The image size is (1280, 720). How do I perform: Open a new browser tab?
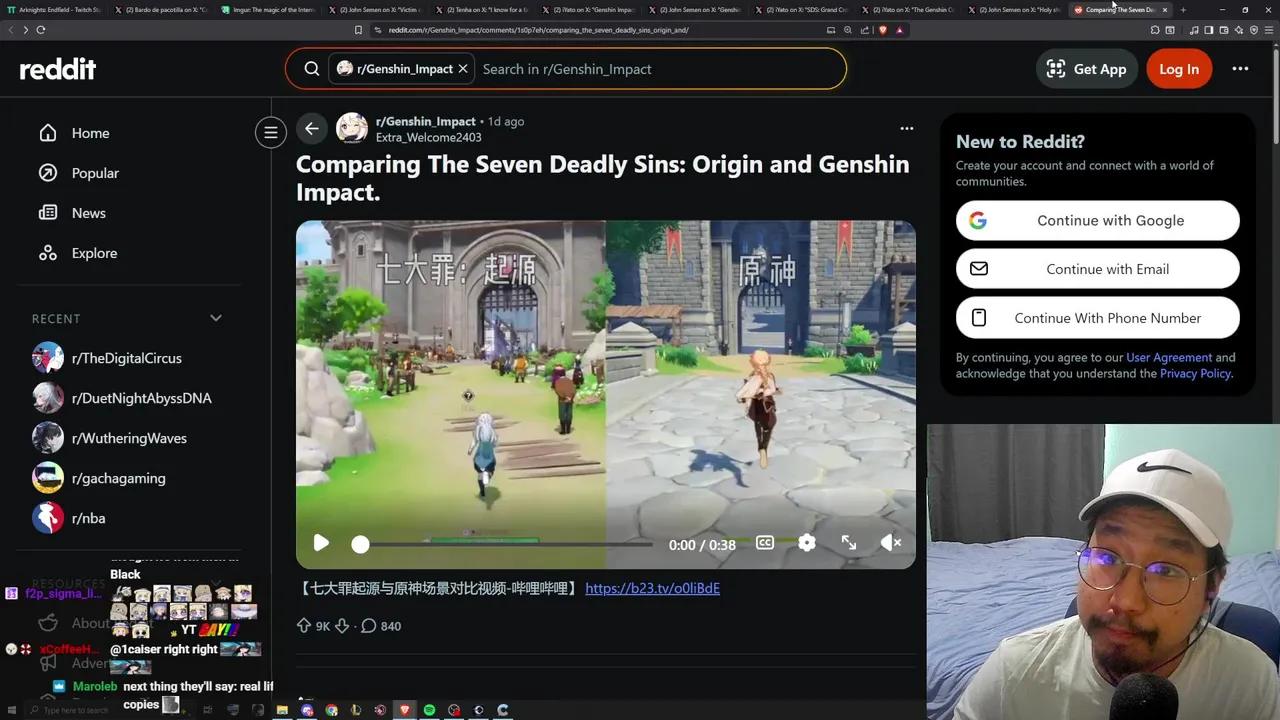point(1183,10)
